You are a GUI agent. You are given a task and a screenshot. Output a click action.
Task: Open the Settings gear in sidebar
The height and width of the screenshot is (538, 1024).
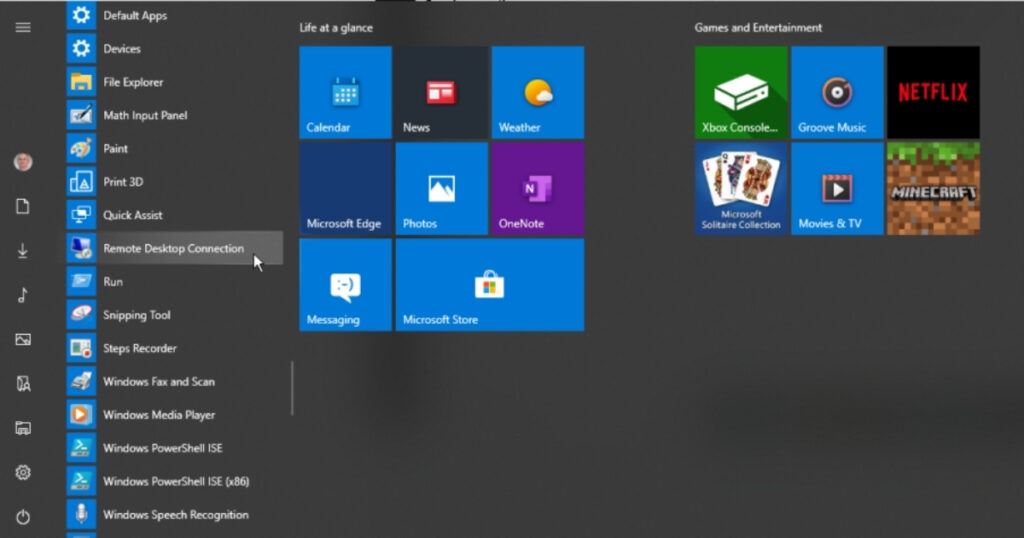coord(23,472)
